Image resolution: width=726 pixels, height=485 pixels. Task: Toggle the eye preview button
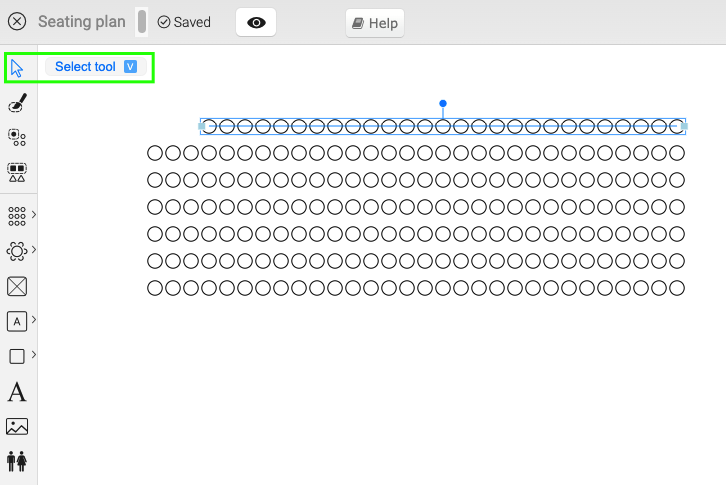point(256,22)
